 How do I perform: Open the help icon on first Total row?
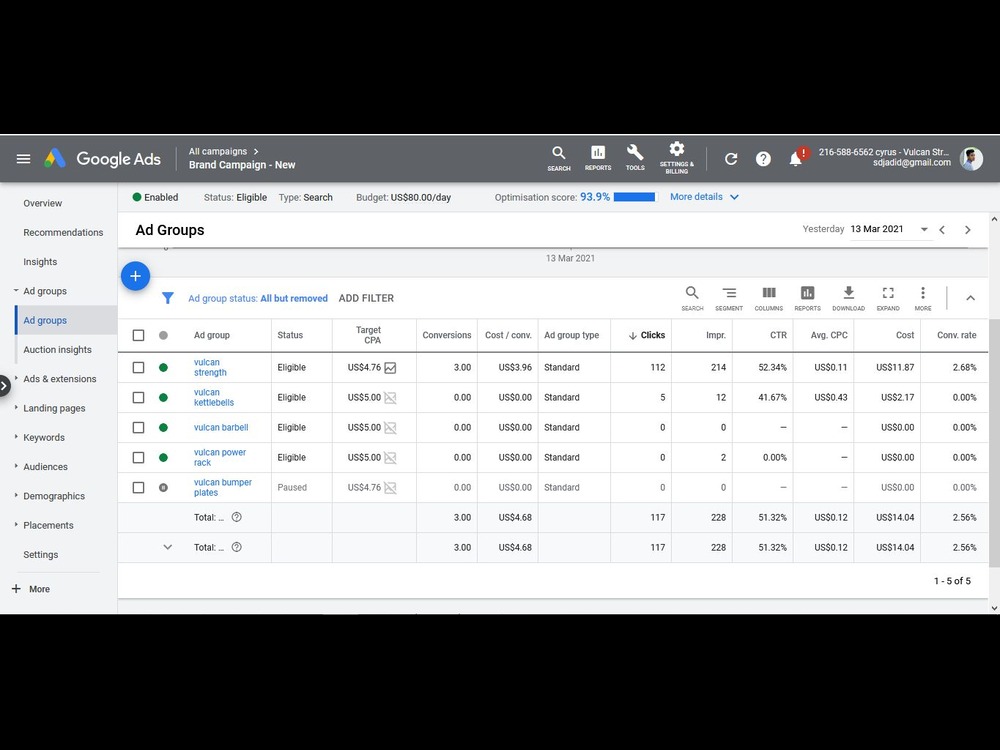click(x=237, y=517)
